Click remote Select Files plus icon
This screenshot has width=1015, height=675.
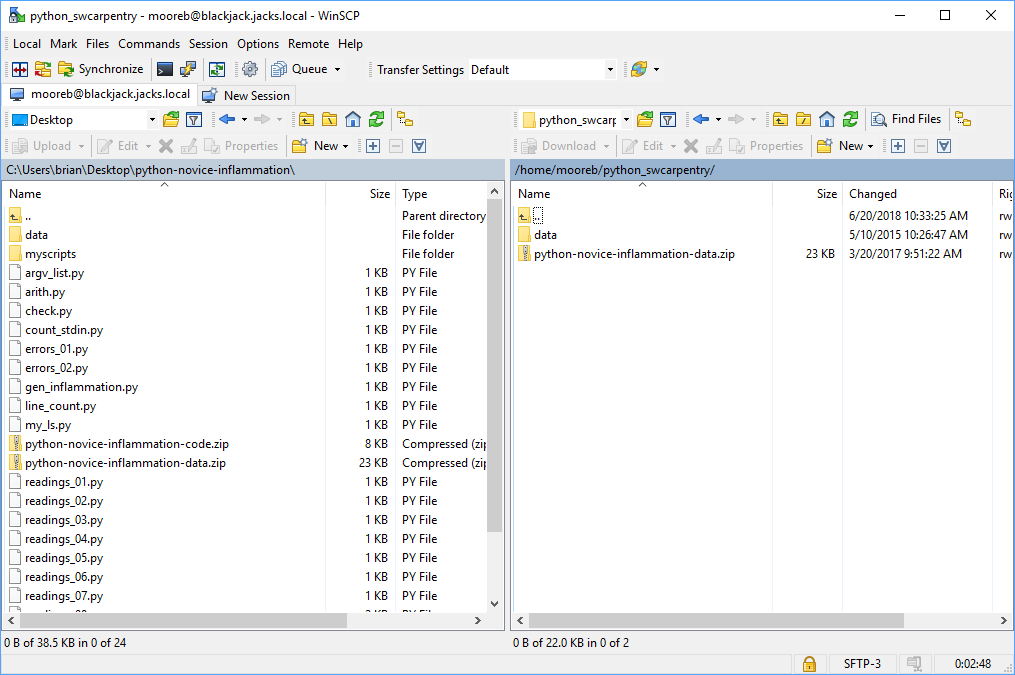point(898,146)
